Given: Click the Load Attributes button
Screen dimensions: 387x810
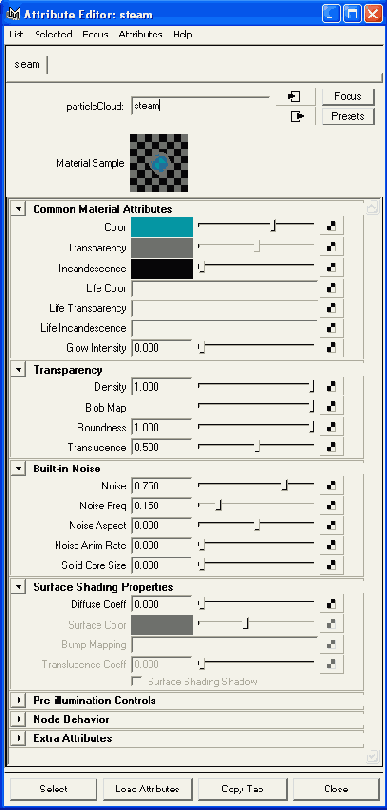Looking at the screenshot, I should coord(147,789).
